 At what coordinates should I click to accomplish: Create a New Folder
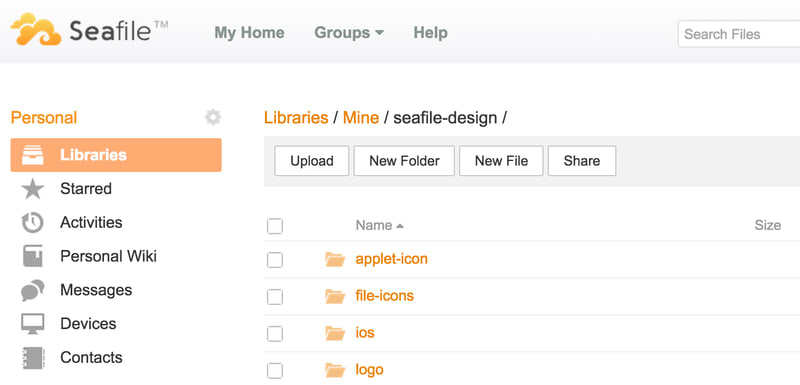point(404,161)
